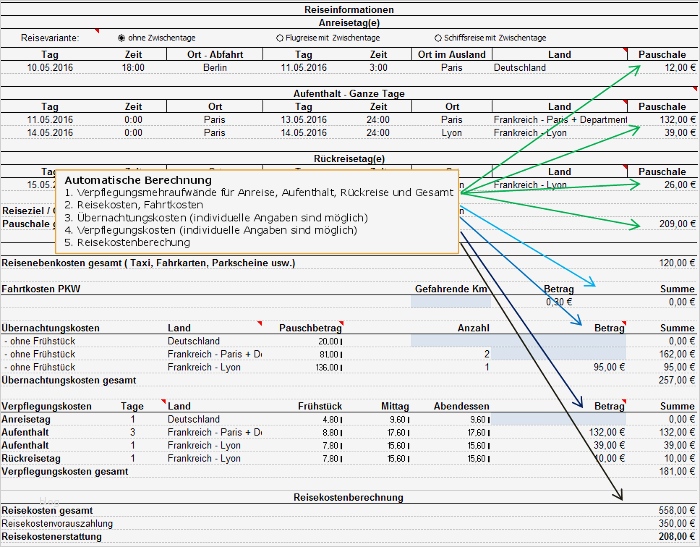Select the Deutschland Anzahl input cell
The width and height of the screenshot is (700, 547).
[451, 341]
